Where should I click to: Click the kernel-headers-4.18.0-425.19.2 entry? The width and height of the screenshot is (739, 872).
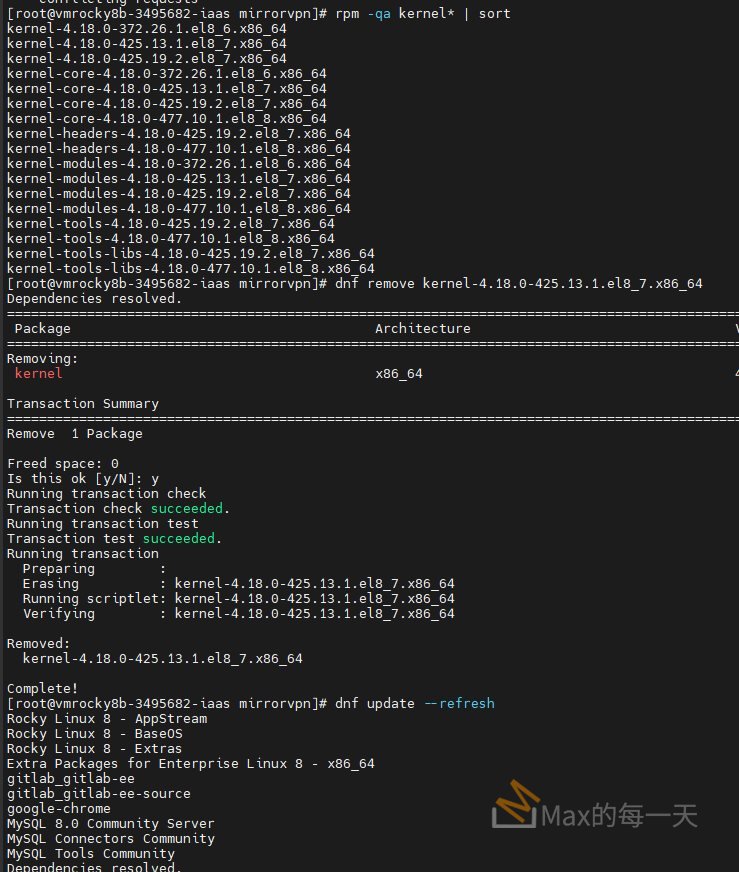point(178,134)
